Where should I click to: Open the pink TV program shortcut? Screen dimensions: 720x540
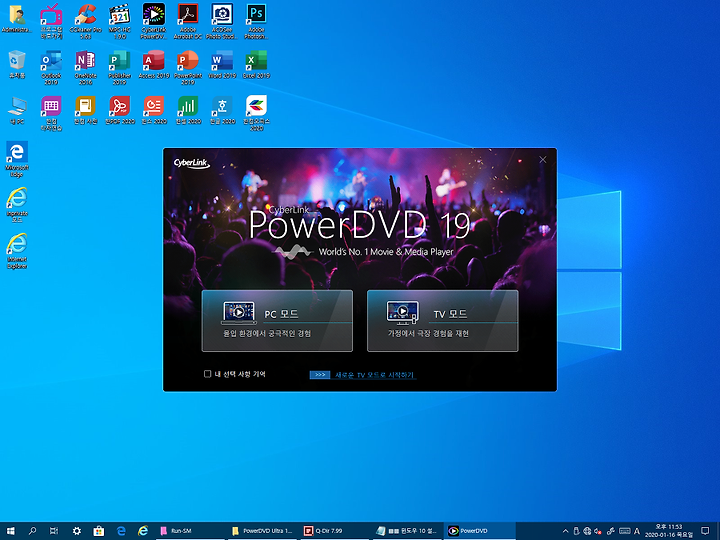[x=51, y=21]
